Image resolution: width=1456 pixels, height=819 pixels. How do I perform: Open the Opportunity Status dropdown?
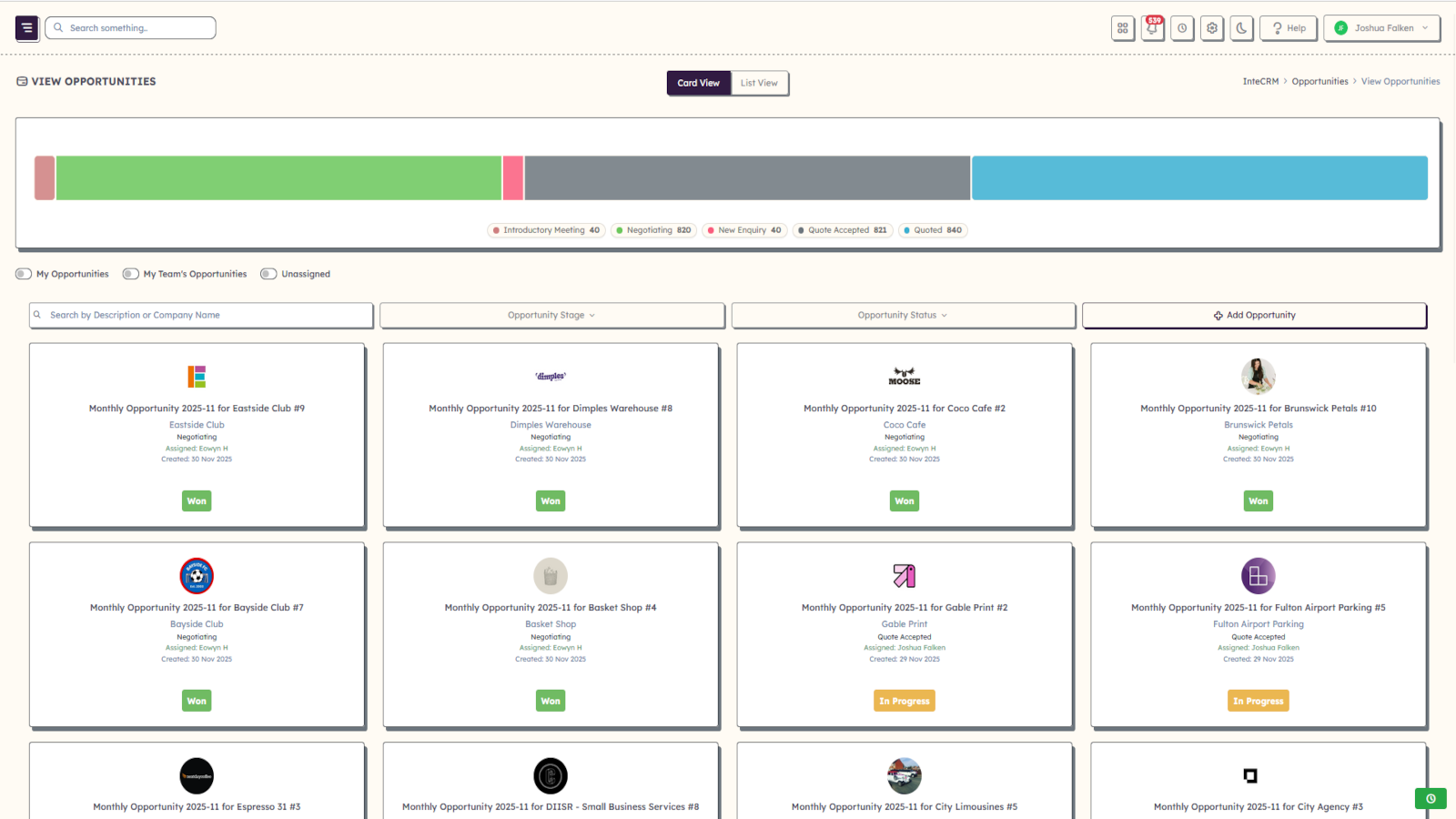[903, 315]
